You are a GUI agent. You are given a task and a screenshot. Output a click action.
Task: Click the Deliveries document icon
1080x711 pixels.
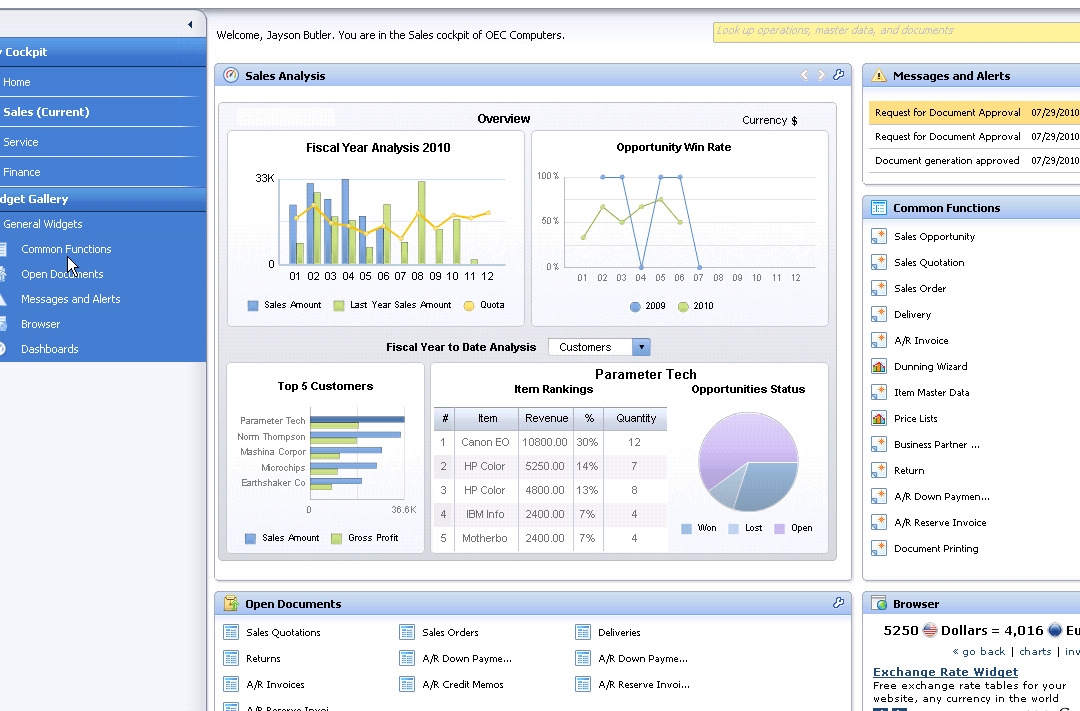pyautogui.click(x=583, y=633)
